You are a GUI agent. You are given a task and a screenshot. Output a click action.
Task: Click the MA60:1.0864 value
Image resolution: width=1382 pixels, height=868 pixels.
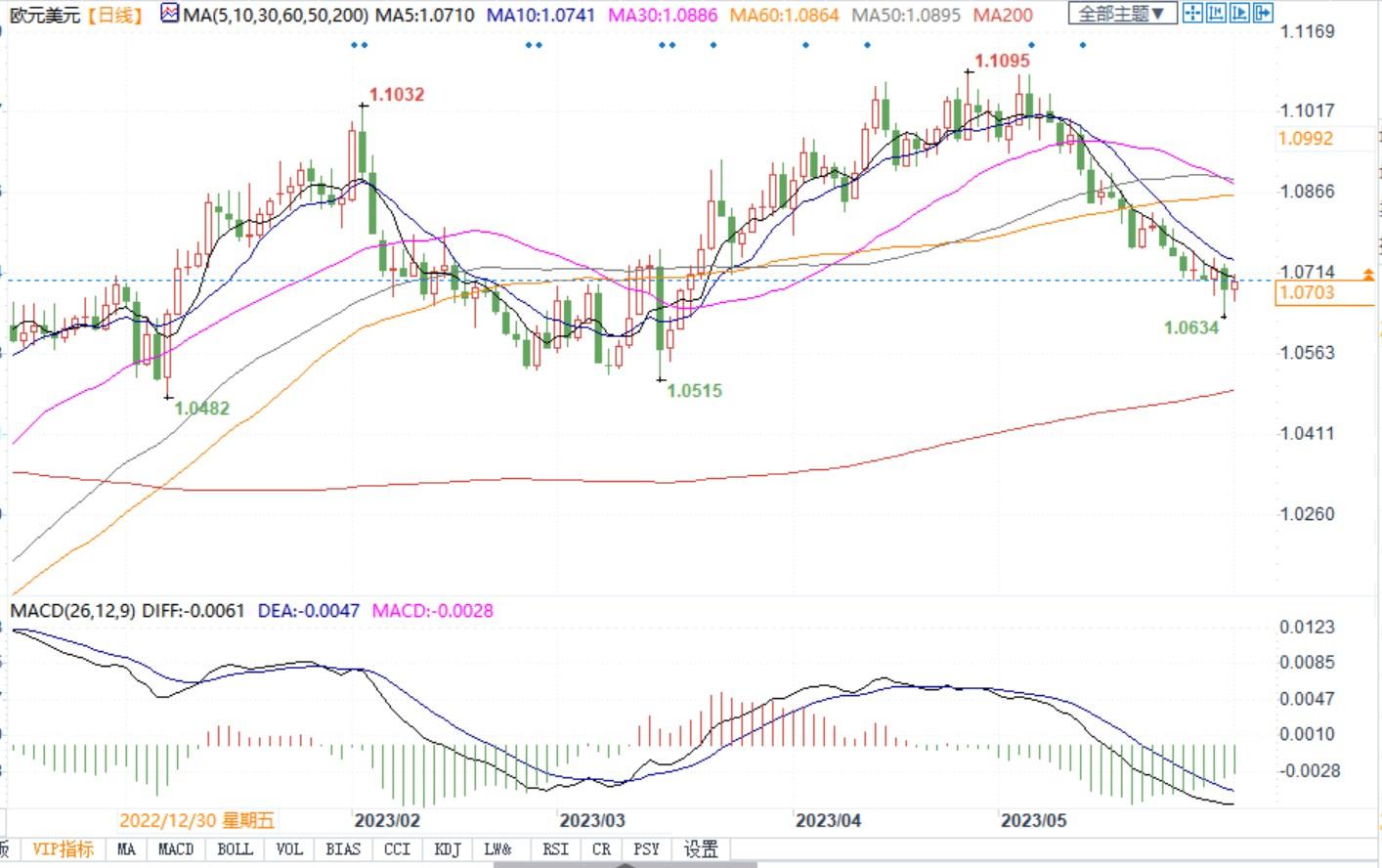tap(785, 15)
